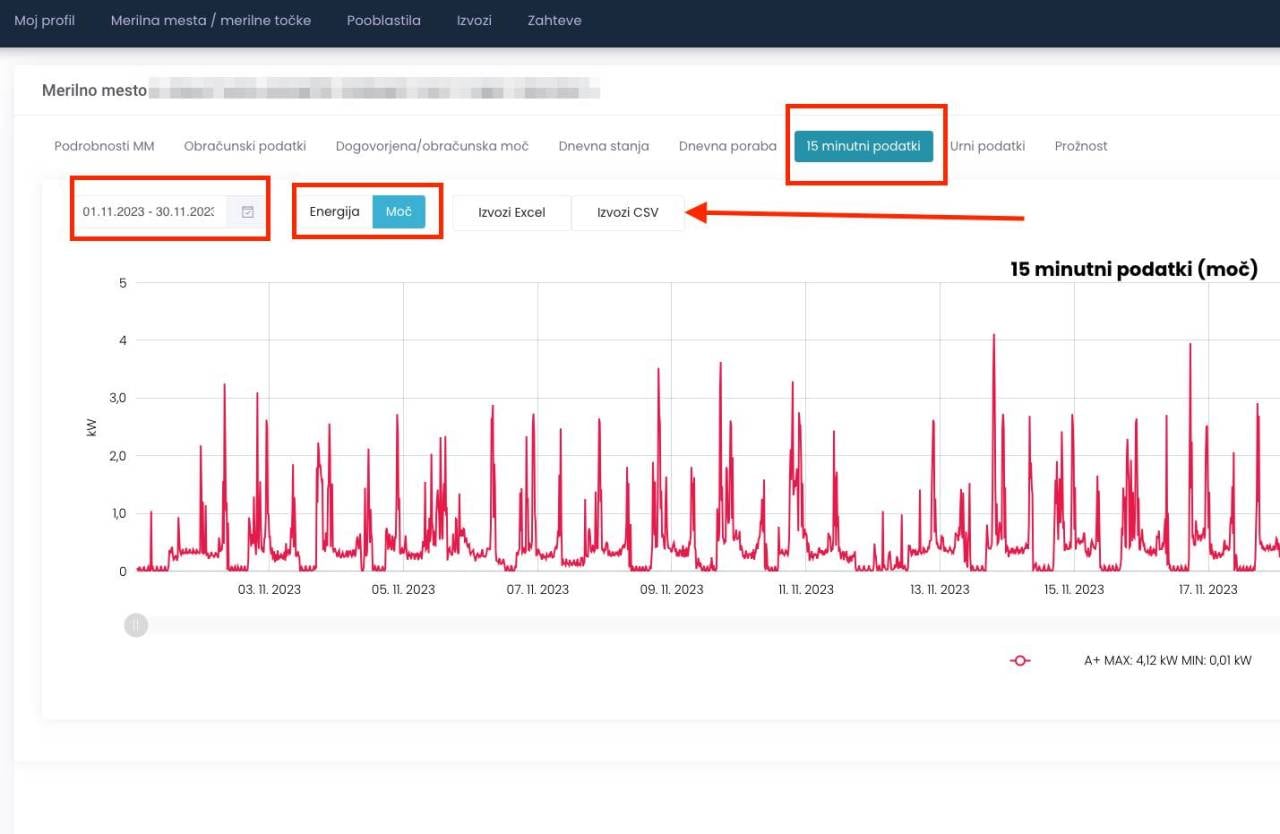Viewport: 1280px width, 834px height.
Task: Open the Izvozi menu item
Action: [x=474, y=21]
